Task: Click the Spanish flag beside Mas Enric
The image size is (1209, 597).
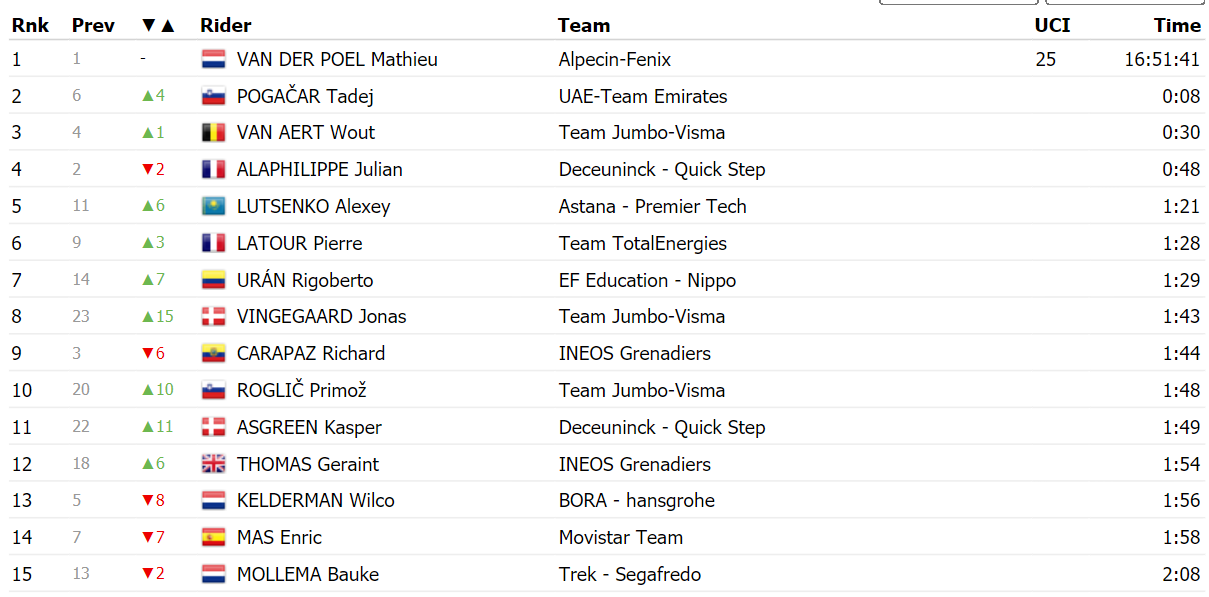Action: pyautogui.click(x=214, y=537)
